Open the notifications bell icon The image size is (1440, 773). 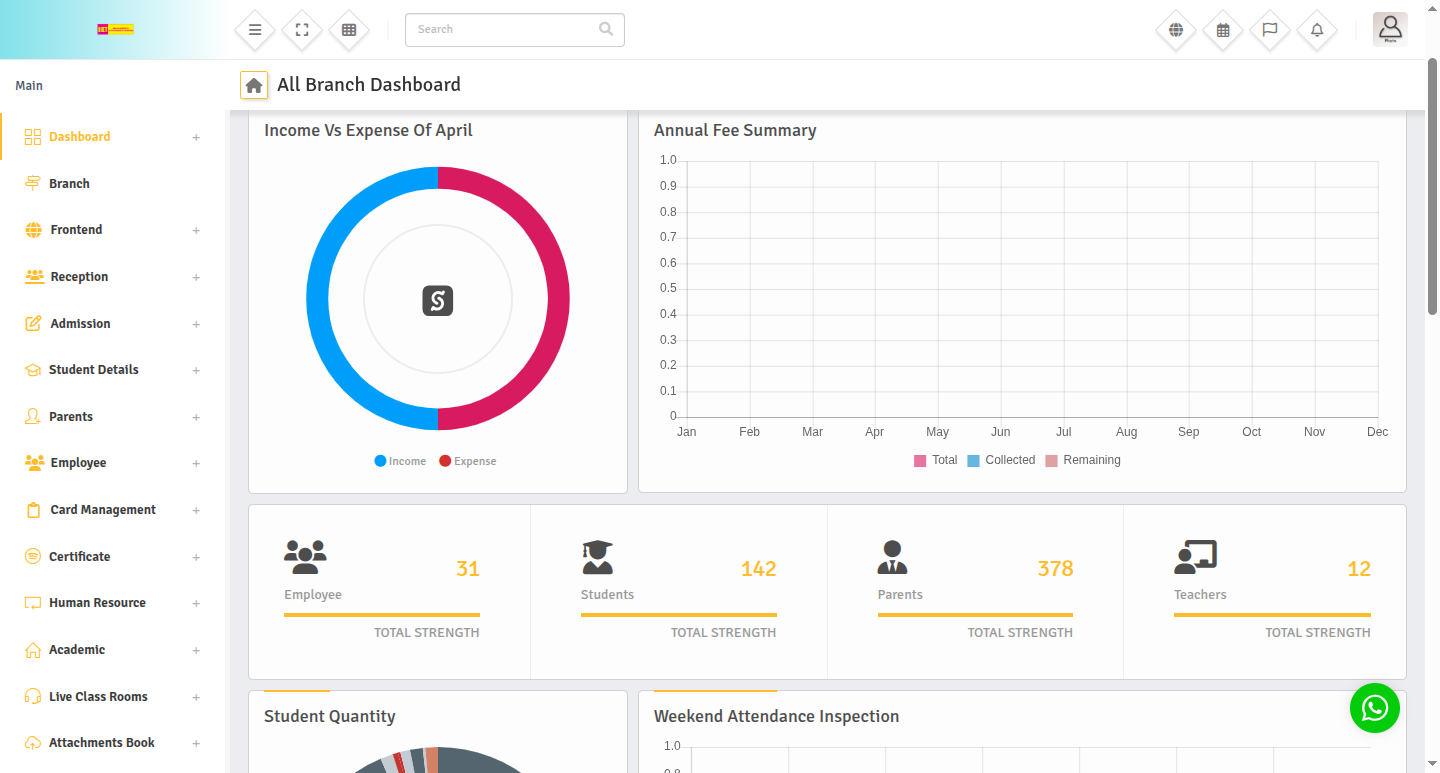(x=1317, y=30)
